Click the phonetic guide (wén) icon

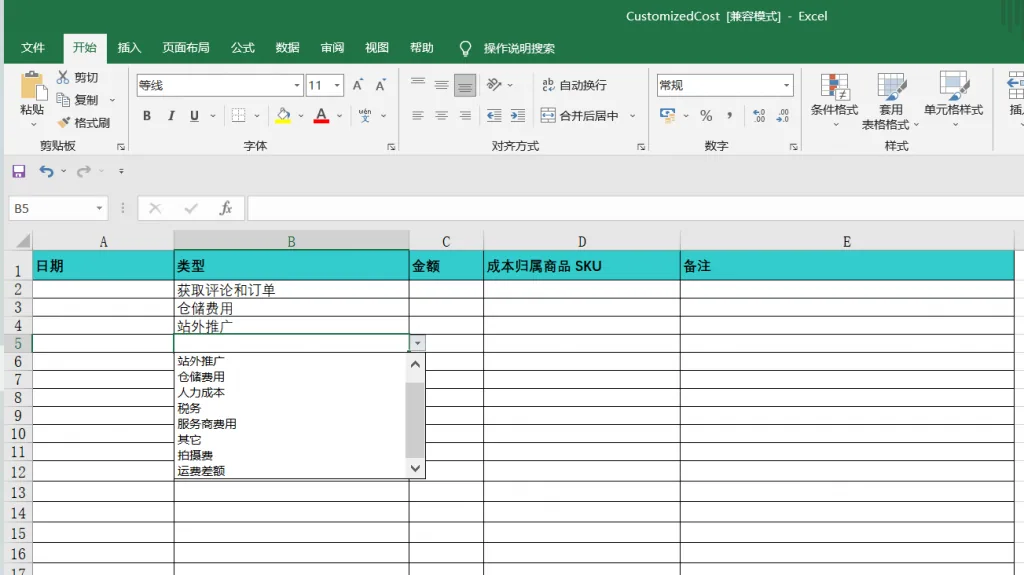tap(365, 116)
